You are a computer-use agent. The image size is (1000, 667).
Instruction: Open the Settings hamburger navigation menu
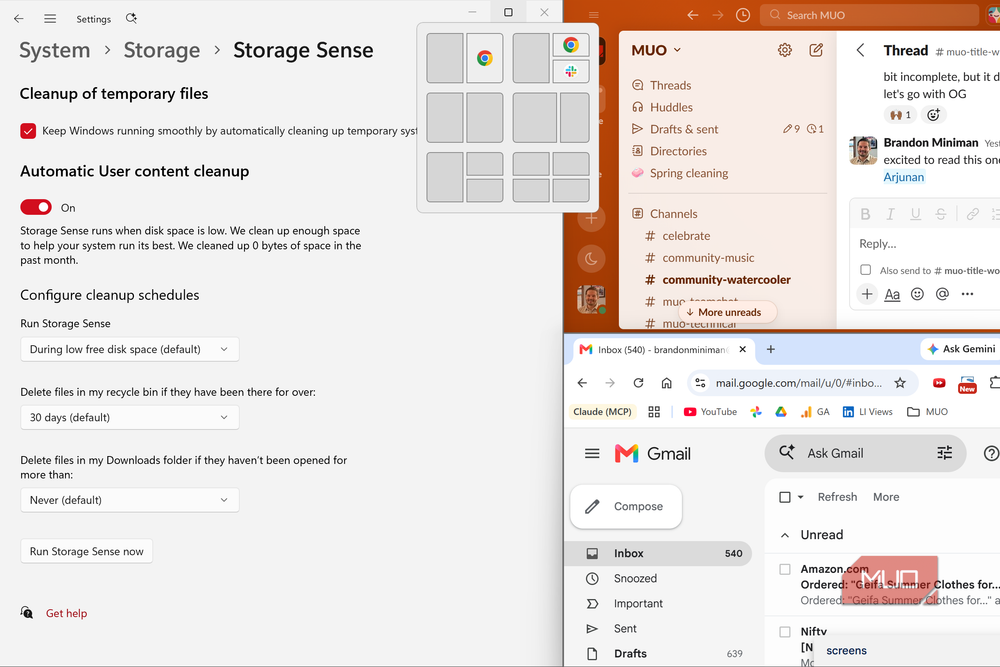(50, 18)
